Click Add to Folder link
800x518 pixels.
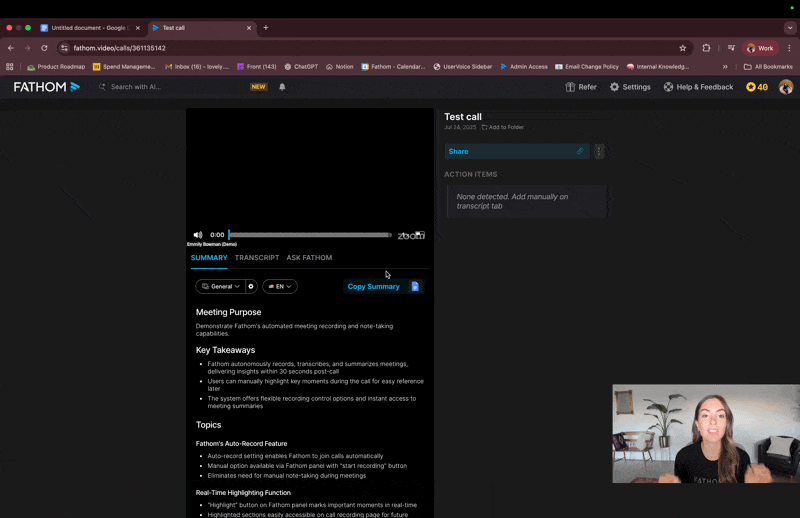503,127
